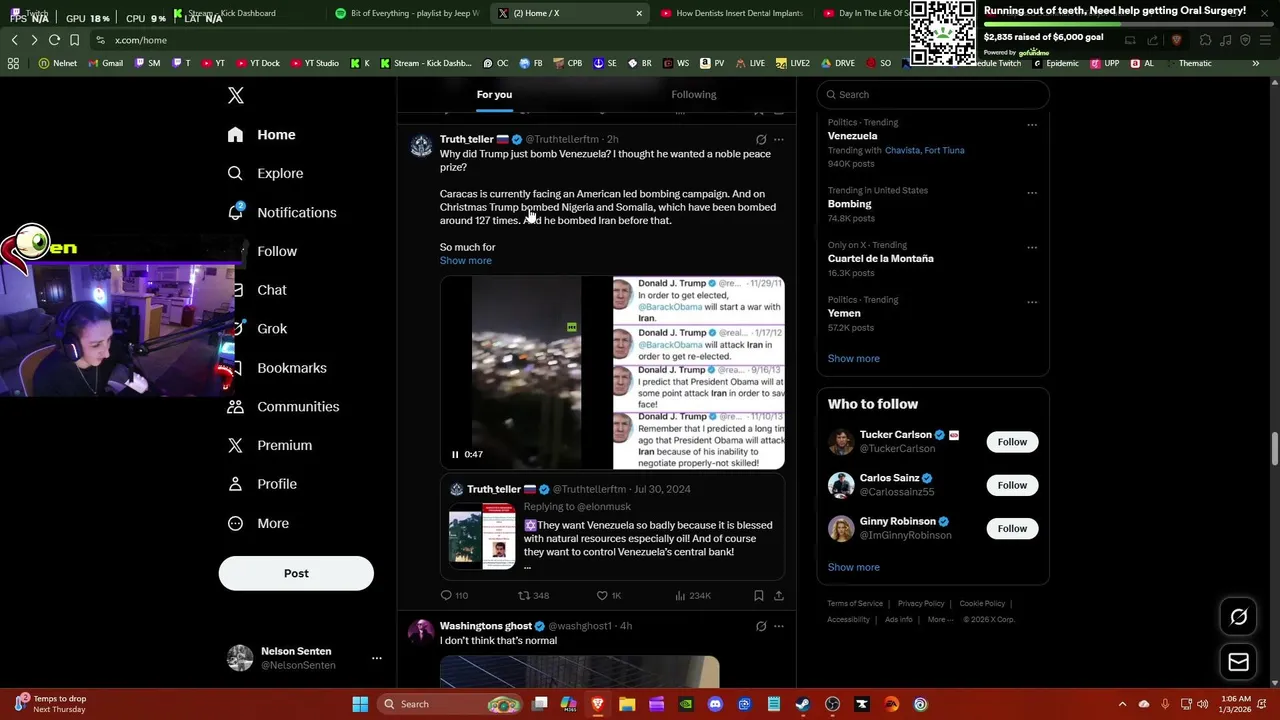Close the Home / X browser tab
The width and height of the screenshot is (1280, 720).
tap(639, 13)
